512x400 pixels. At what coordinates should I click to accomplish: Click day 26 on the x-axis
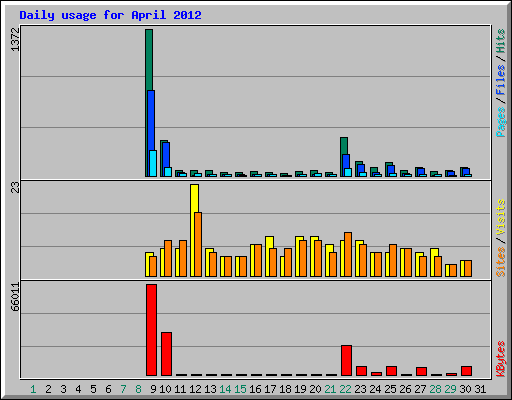click(405, 389)
